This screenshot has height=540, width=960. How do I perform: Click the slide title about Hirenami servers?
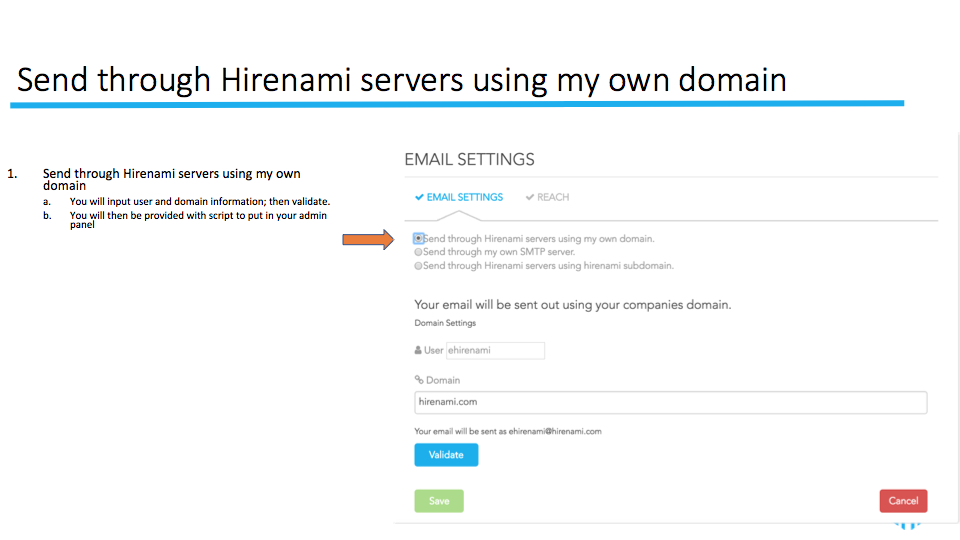point(402,80)
